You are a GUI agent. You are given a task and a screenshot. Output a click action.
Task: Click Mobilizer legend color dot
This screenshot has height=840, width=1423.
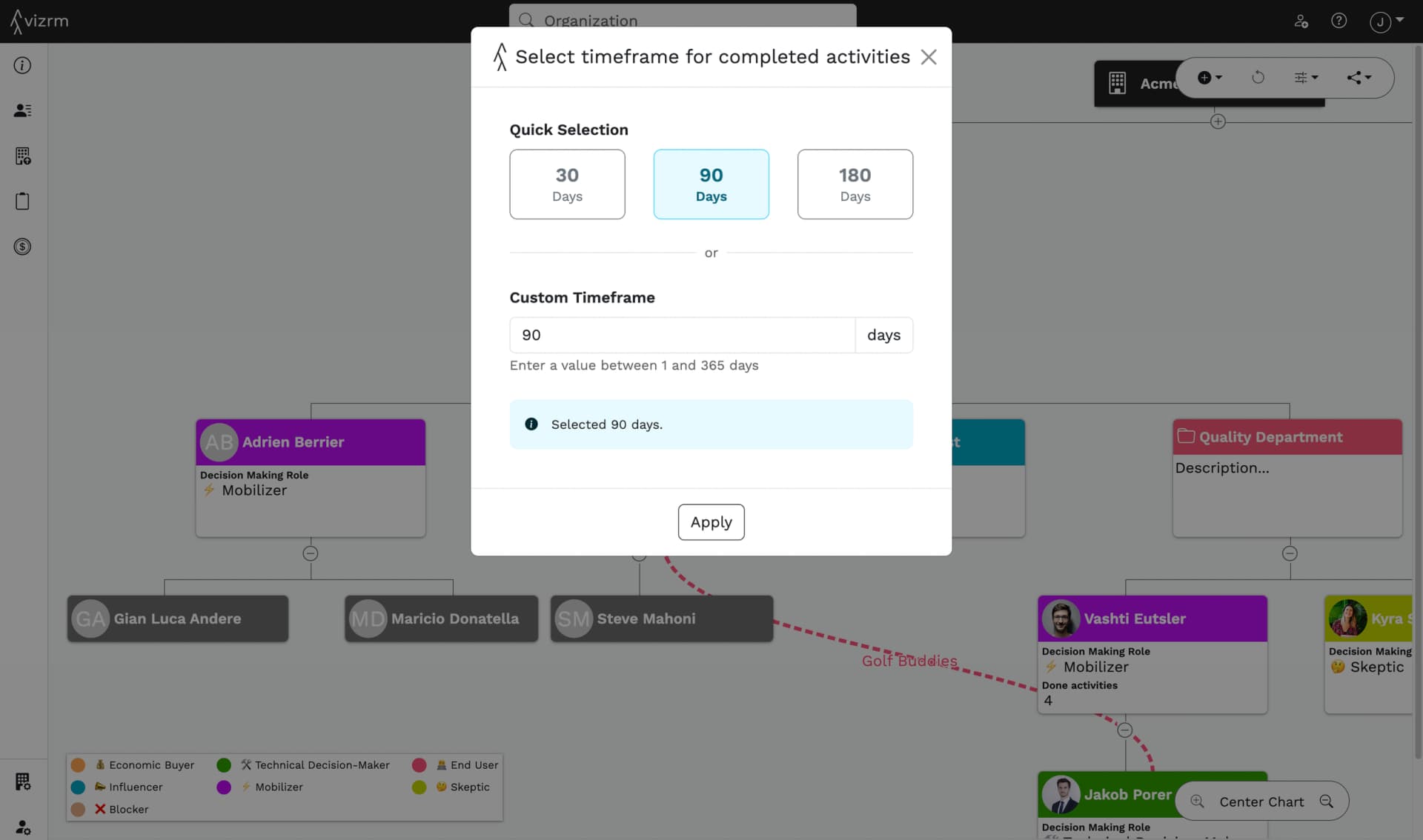[224, 787]
